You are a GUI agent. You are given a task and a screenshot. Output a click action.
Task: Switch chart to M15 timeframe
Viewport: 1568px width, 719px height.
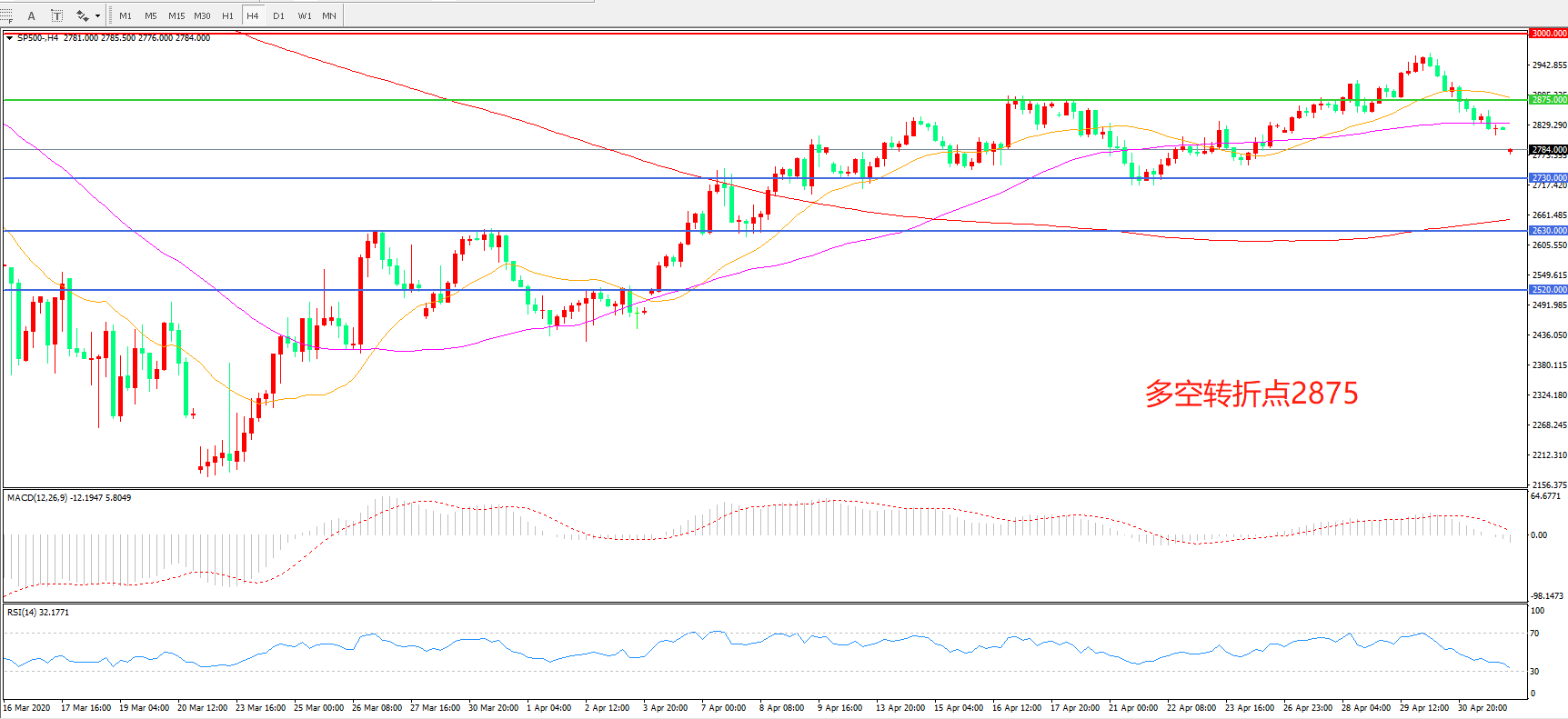click(176, 15)
